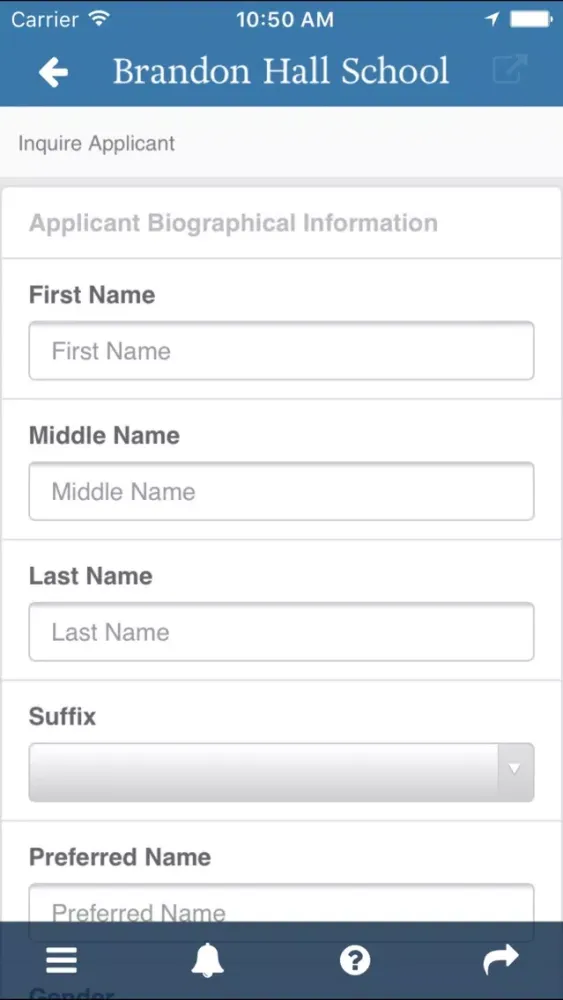Tap the share forward arrow icon

[x=501, y=959]
